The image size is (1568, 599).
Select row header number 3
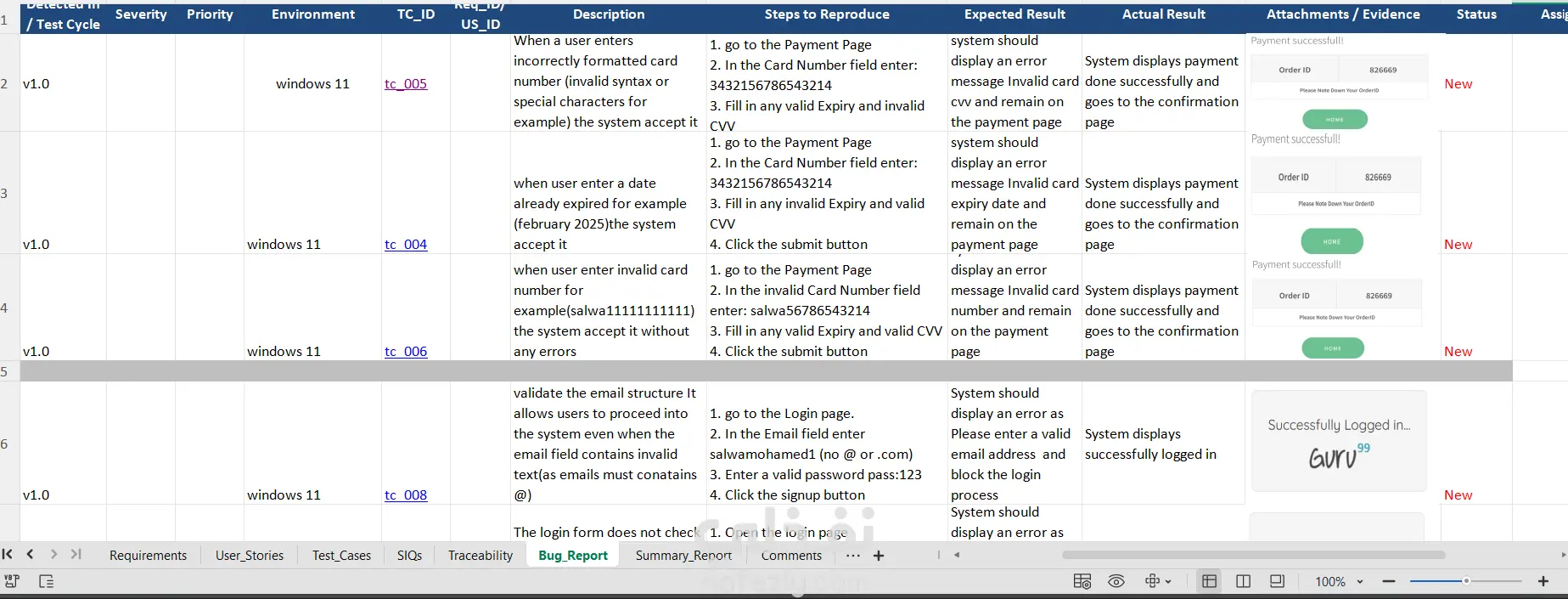9,193
